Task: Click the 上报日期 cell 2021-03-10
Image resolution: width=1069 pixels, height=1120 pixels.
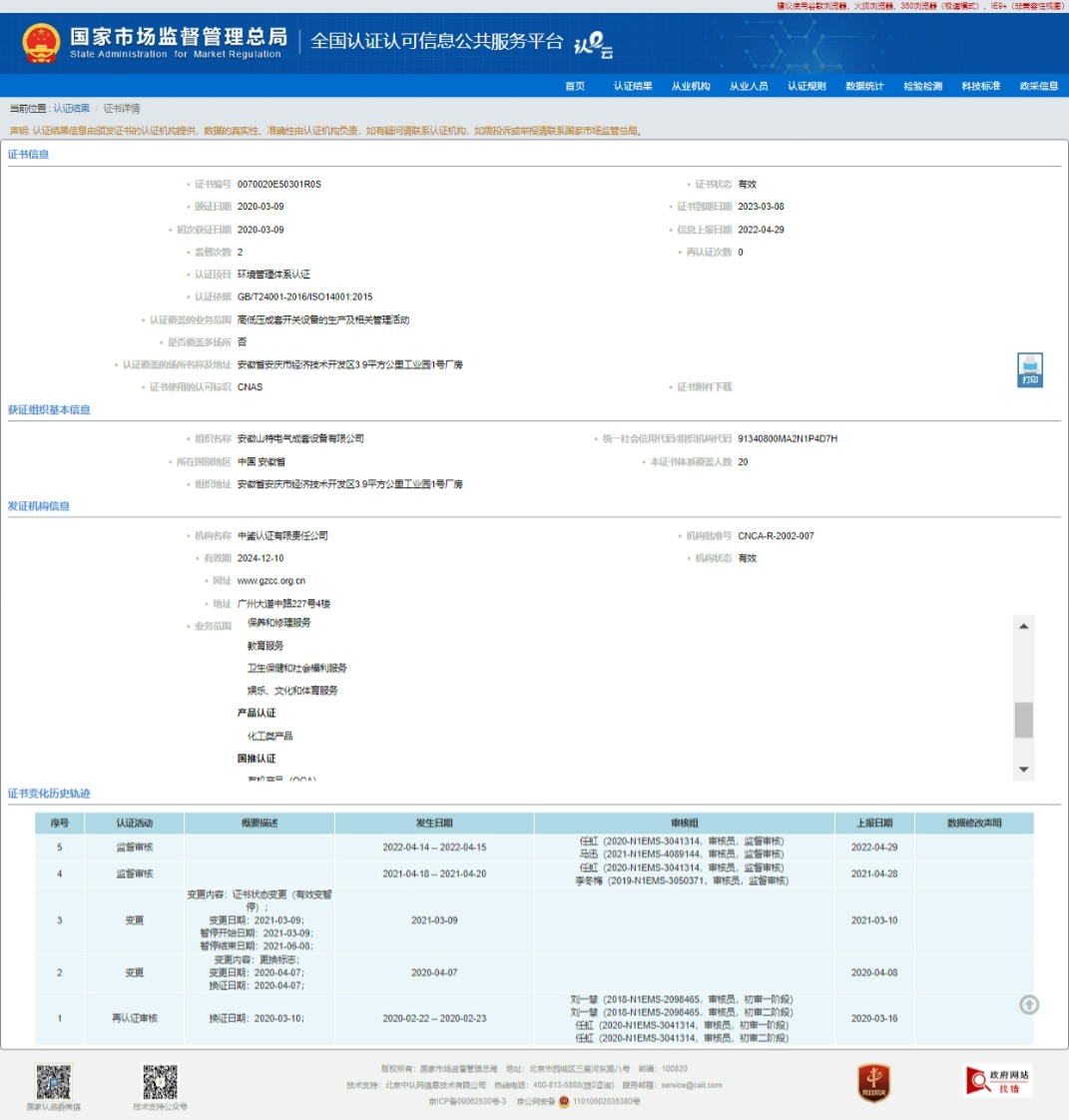Action: click(874, 920)
